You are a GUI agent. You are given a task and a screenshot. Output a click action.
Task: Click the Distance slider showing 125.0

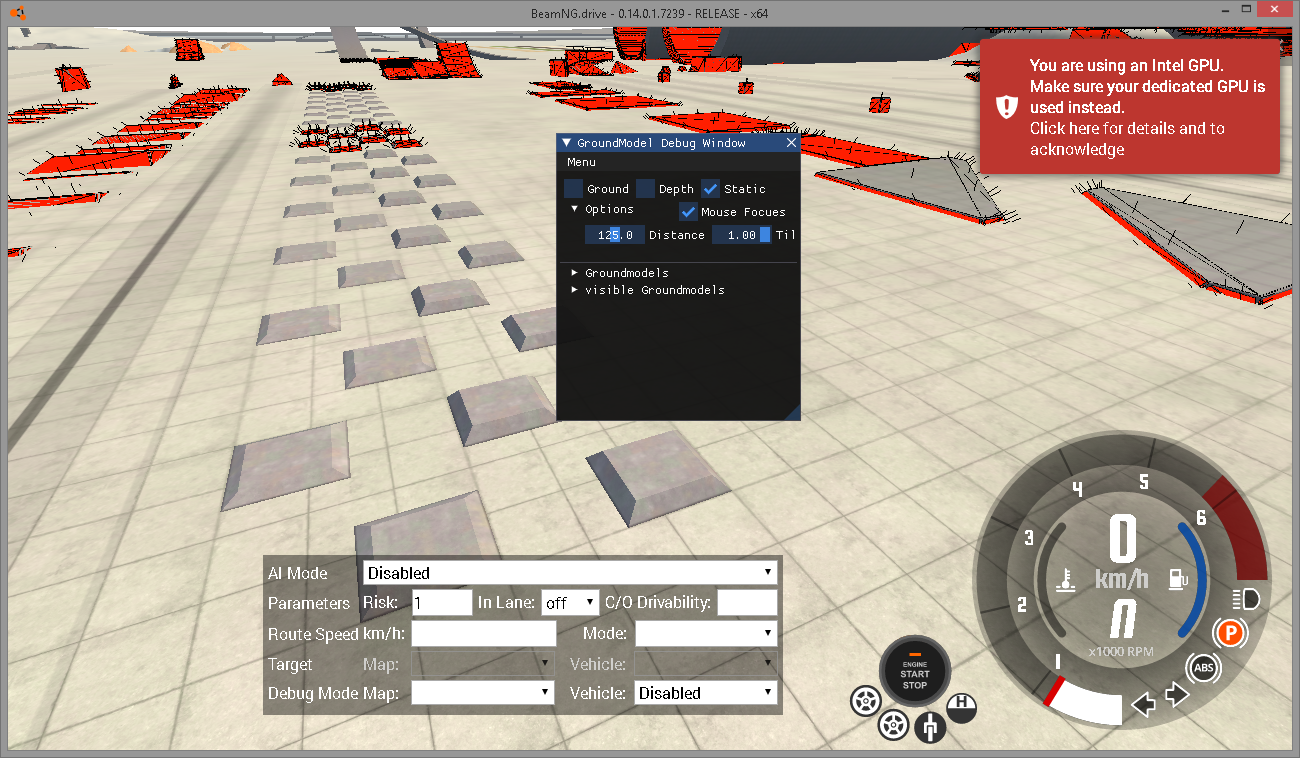click(614, 235)
